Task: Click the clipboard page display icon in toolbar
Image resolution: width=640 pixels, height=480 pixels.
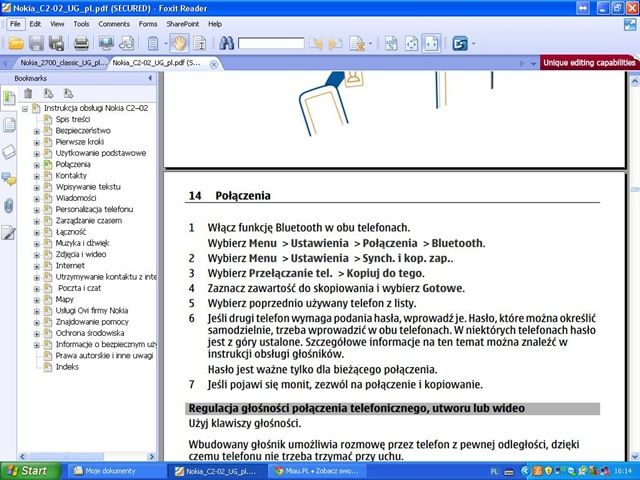Action: [x=153, y=43]
